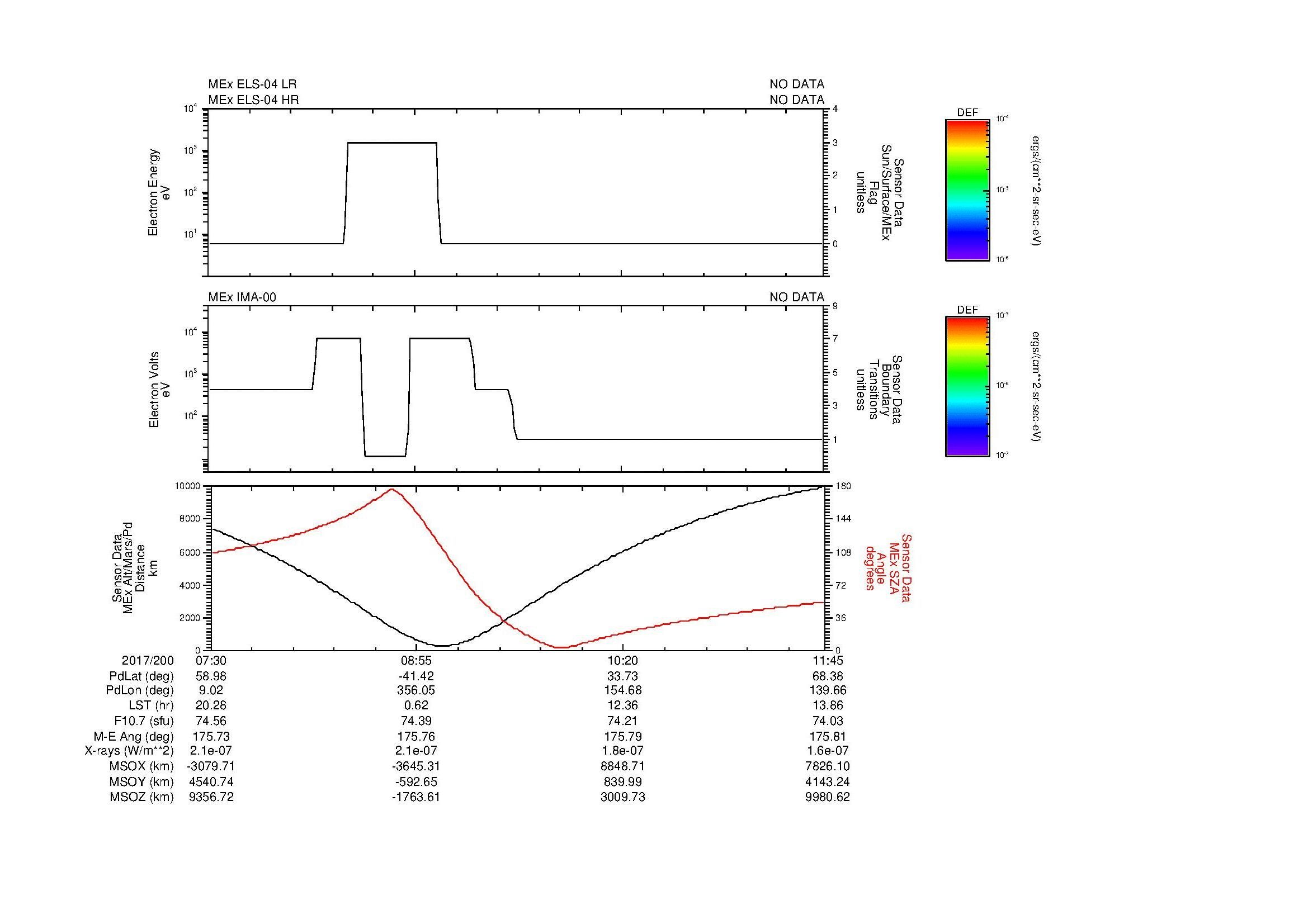
Task: Click the F10.7 value '74.03'
Action: pos(828,721)
